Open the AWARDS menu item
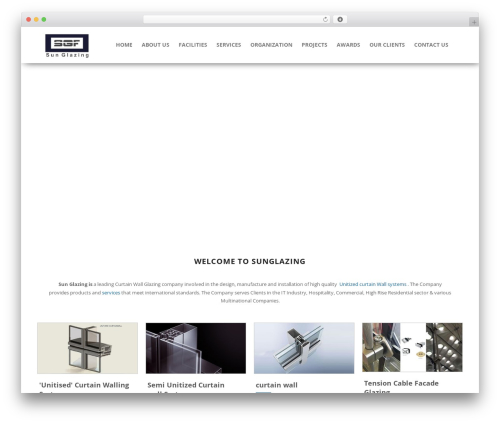The width and height of the screenshot is (500, 423). point(348,45)
